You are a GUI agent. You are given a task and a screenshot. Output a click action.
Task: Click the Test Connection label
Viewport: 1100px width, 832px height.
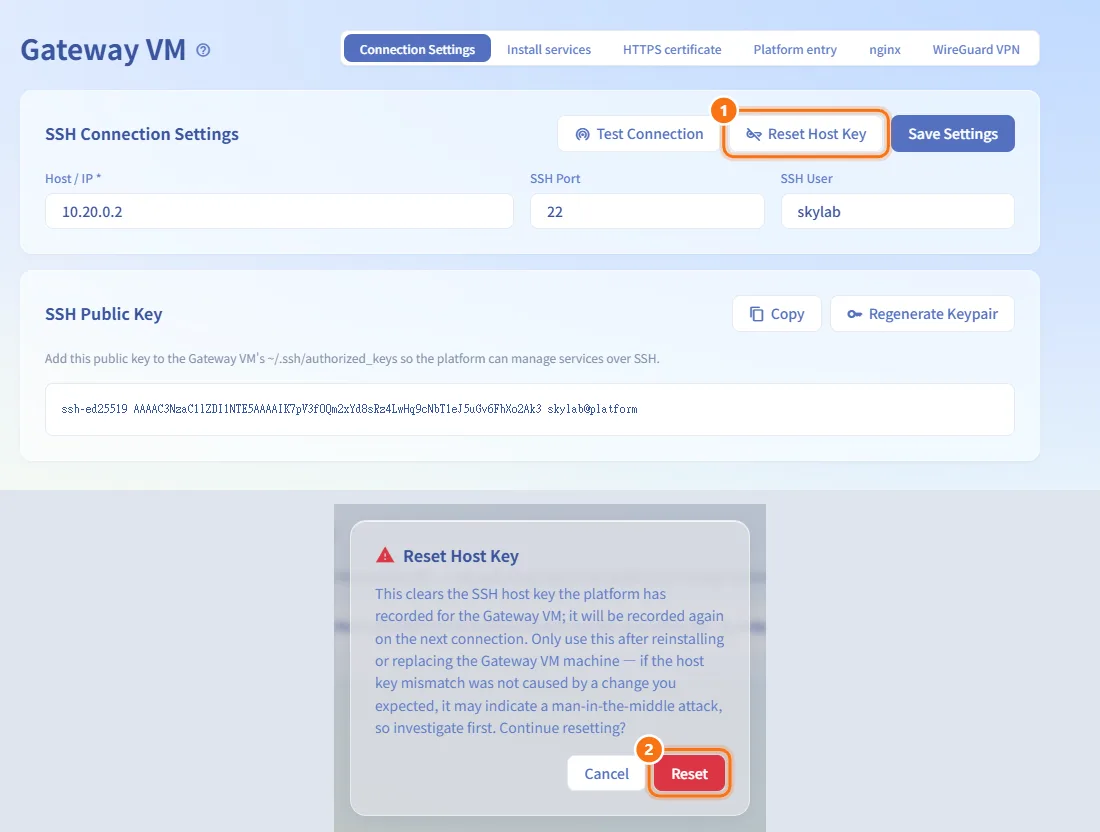650,134
